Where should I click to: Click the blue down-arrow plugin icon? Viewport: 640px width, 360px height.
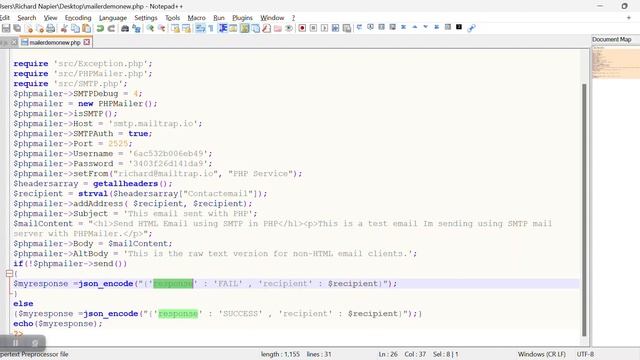[425, 27]
